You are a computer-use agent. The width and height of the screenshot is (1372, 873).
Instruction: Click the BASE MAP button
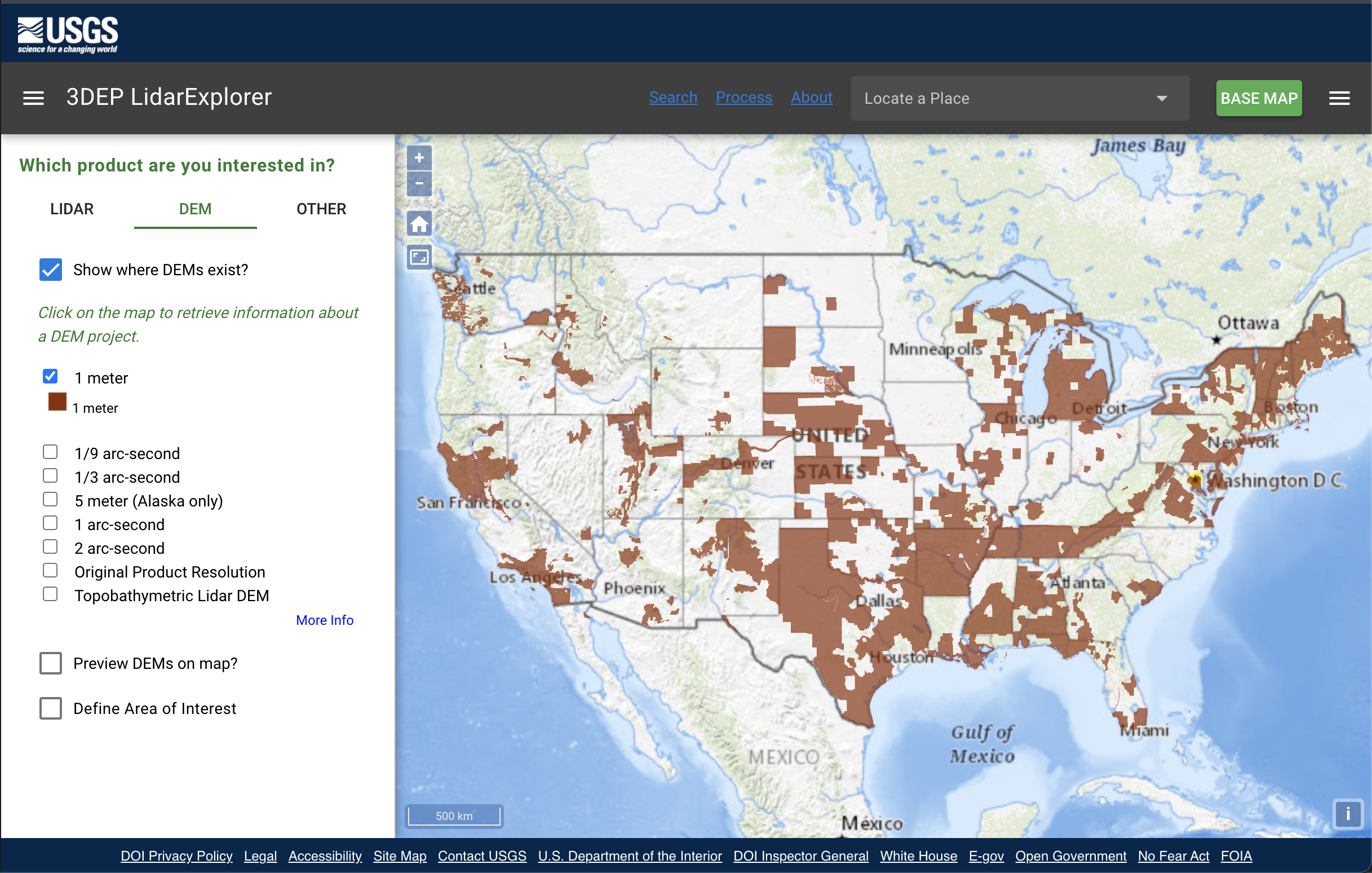(1259, 98)
